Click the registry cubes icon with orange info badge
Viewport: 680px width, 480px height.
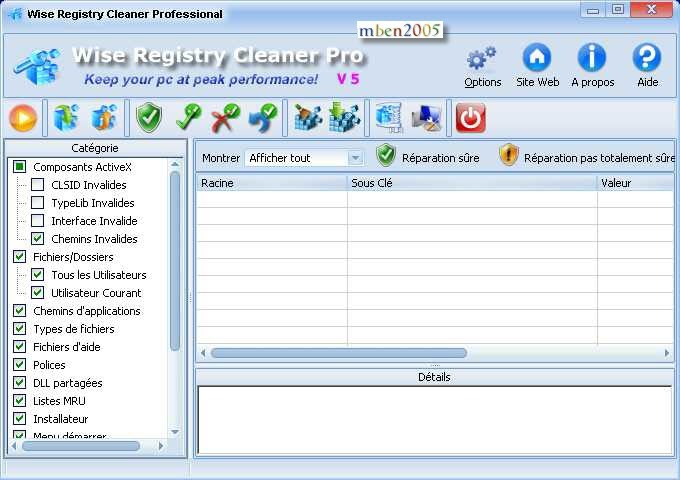pyautogui.click(x=104, y=118)
